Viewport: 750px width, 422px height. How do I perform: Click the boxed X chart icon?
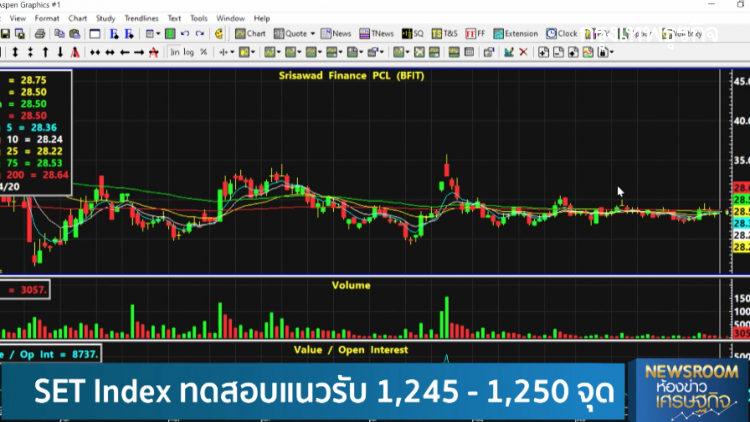(x=419, y=52)
